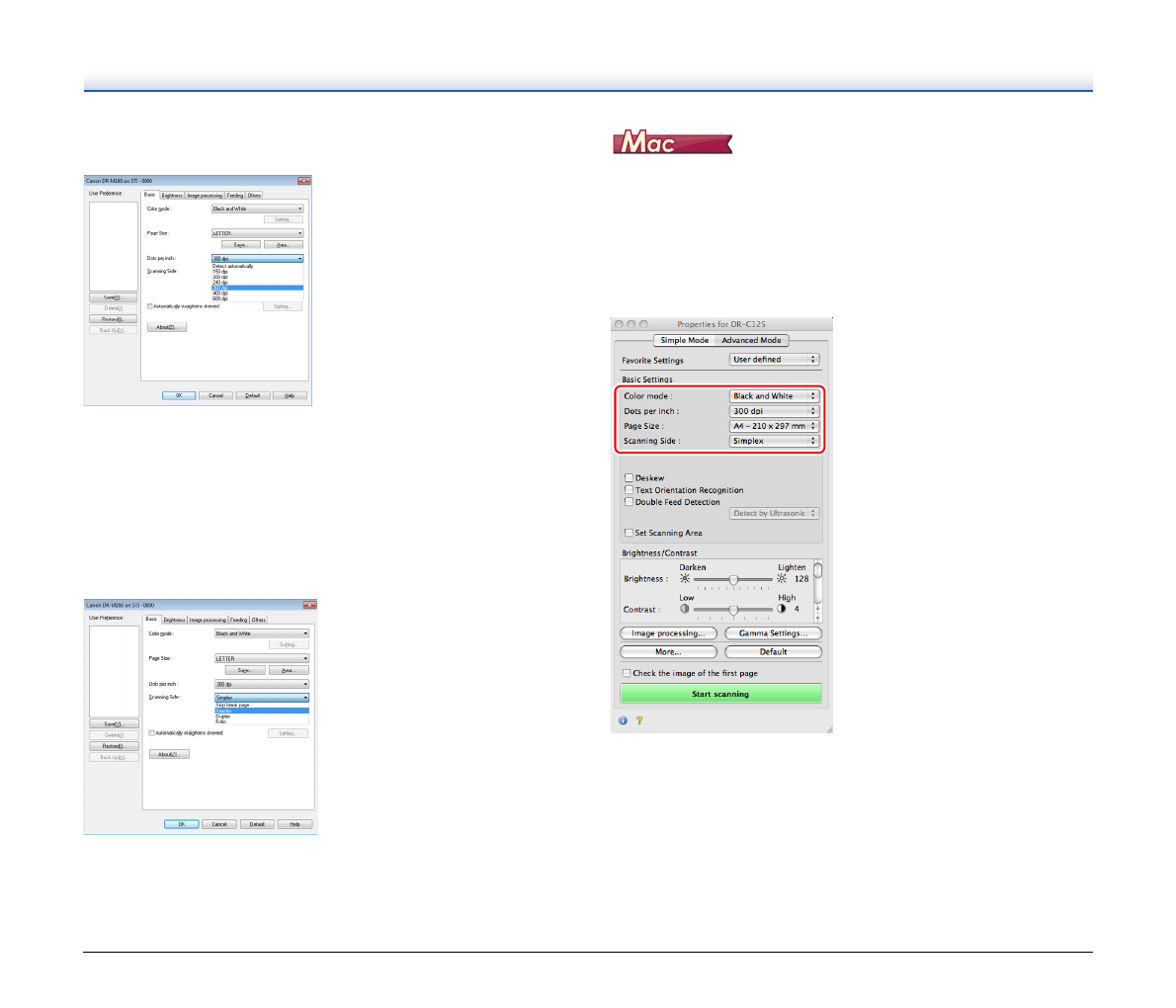Click the high contrast half-circle icon
This screenshot has height=1008, width=1176.
pyautogui.click(x=782, y=610)
